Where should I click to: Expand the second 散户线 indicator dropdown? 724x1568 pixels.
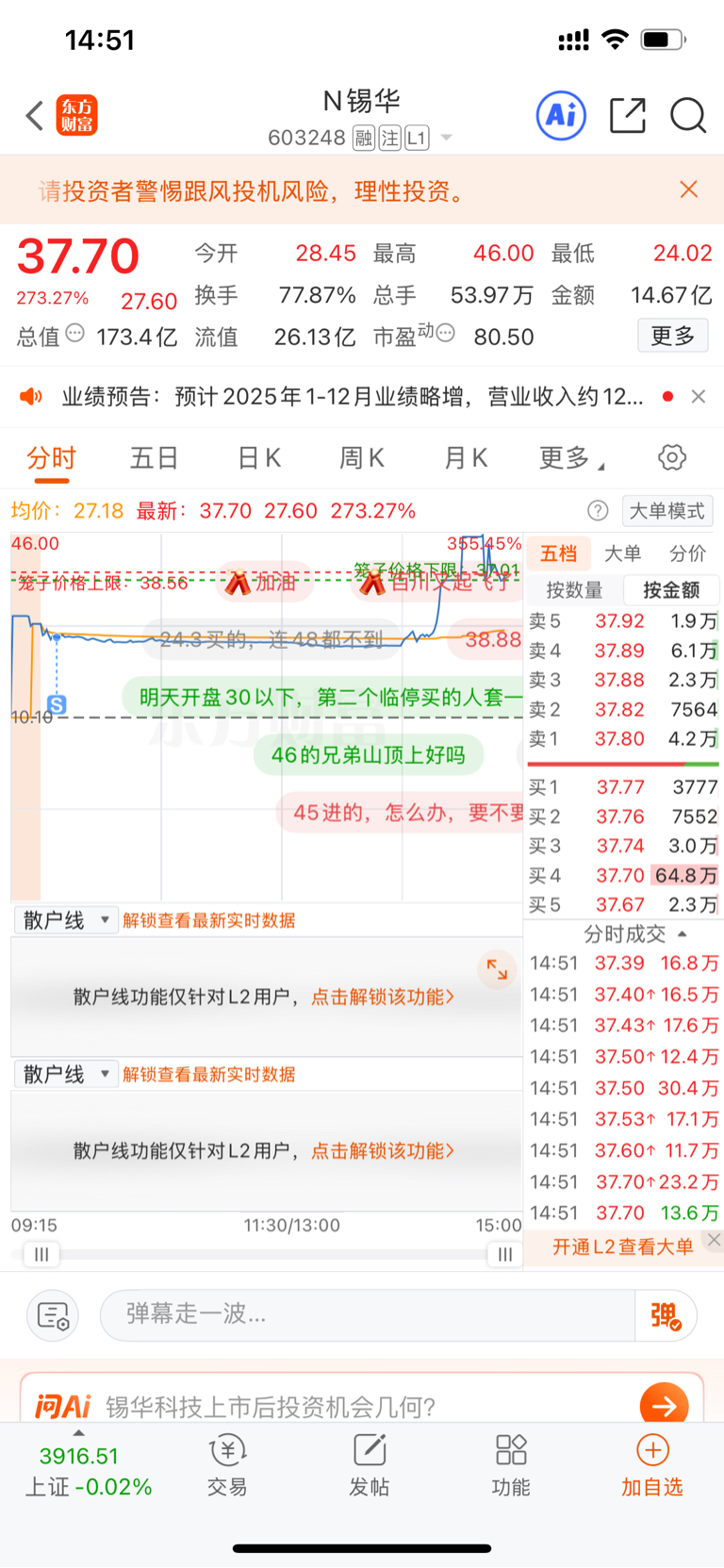tap(65, 1074)
